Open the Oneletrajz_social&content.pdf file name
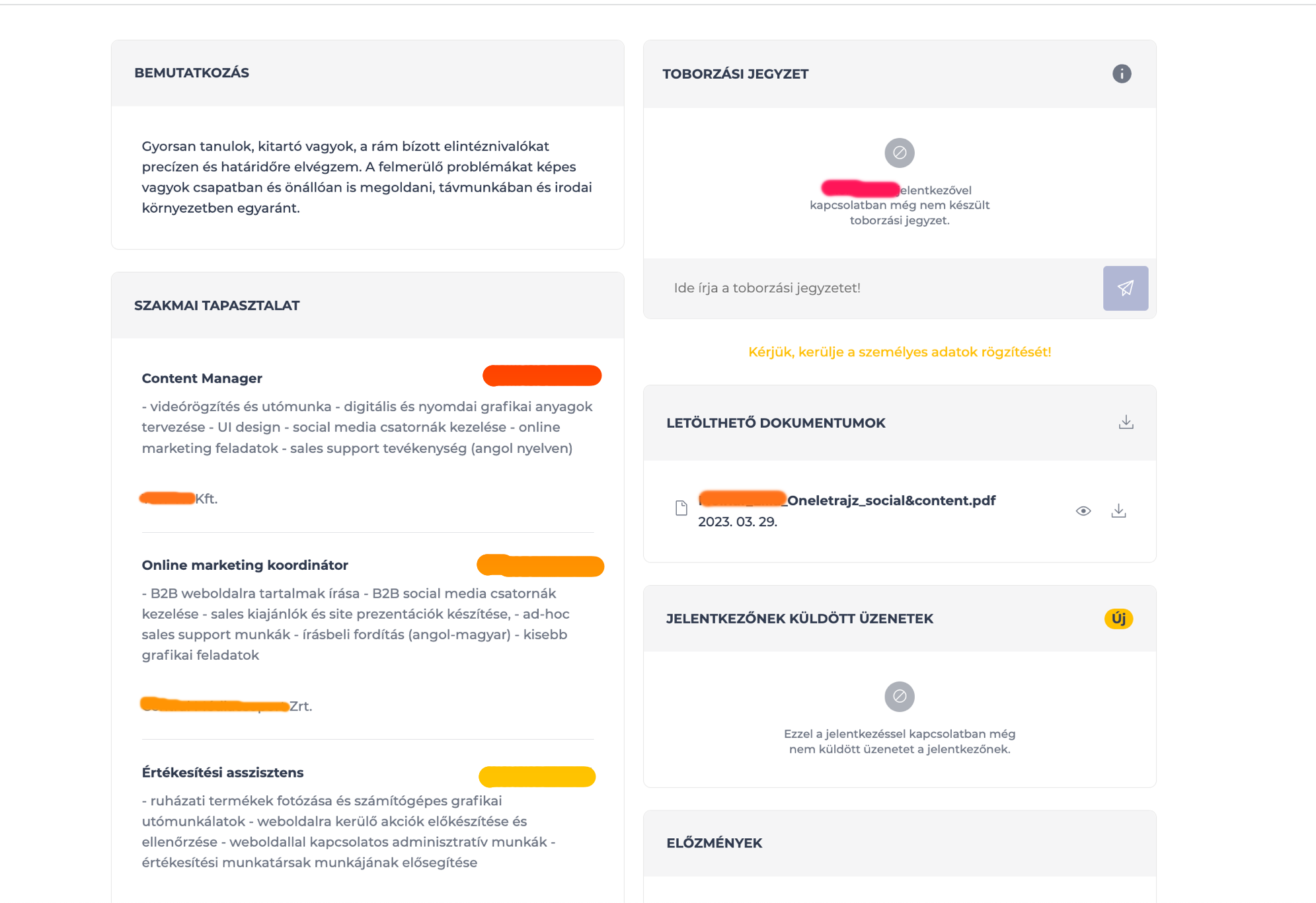 [x=847, y=500]
